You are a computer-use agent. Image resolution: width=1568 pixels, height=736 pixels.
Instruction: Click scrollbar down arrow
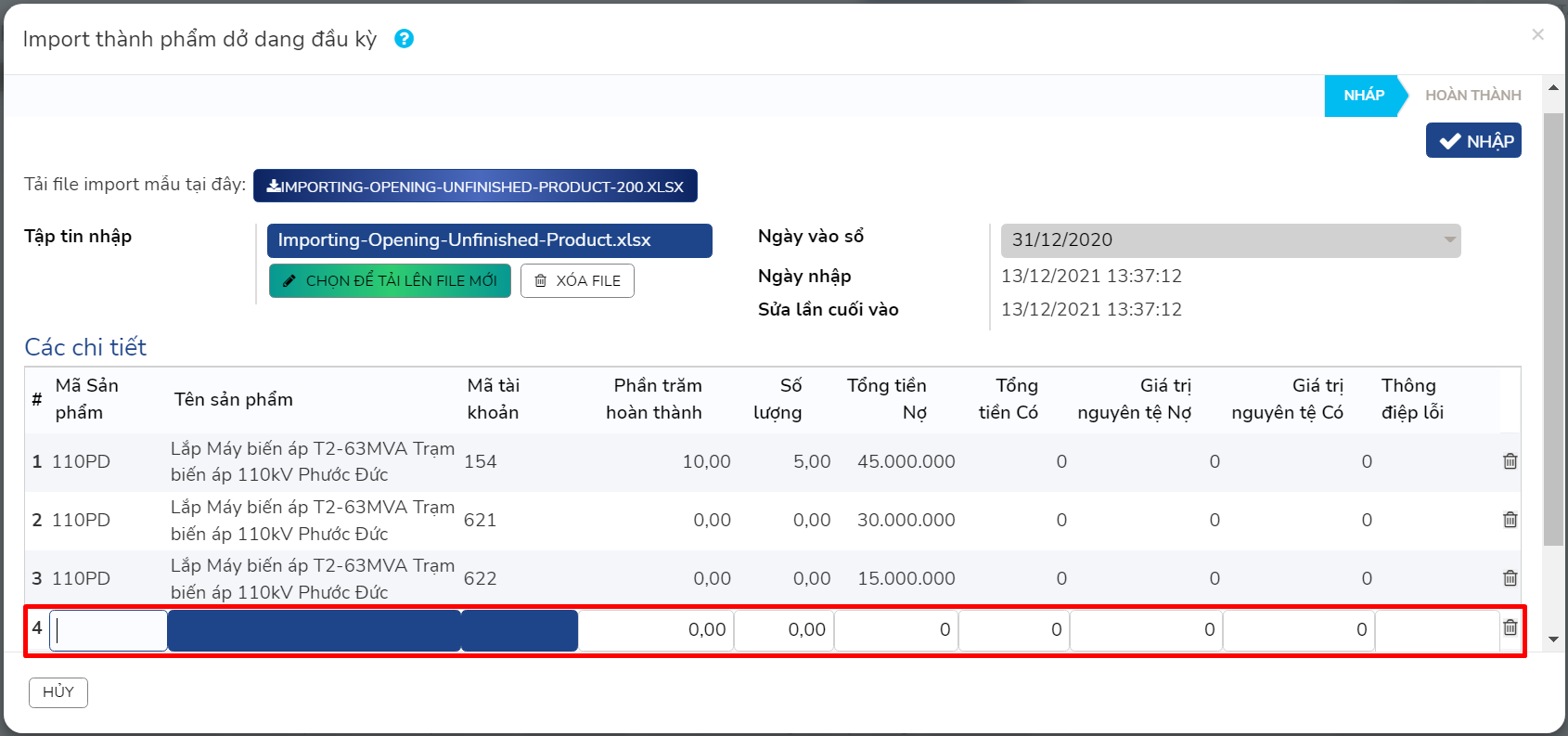(x=1553, y=639)
